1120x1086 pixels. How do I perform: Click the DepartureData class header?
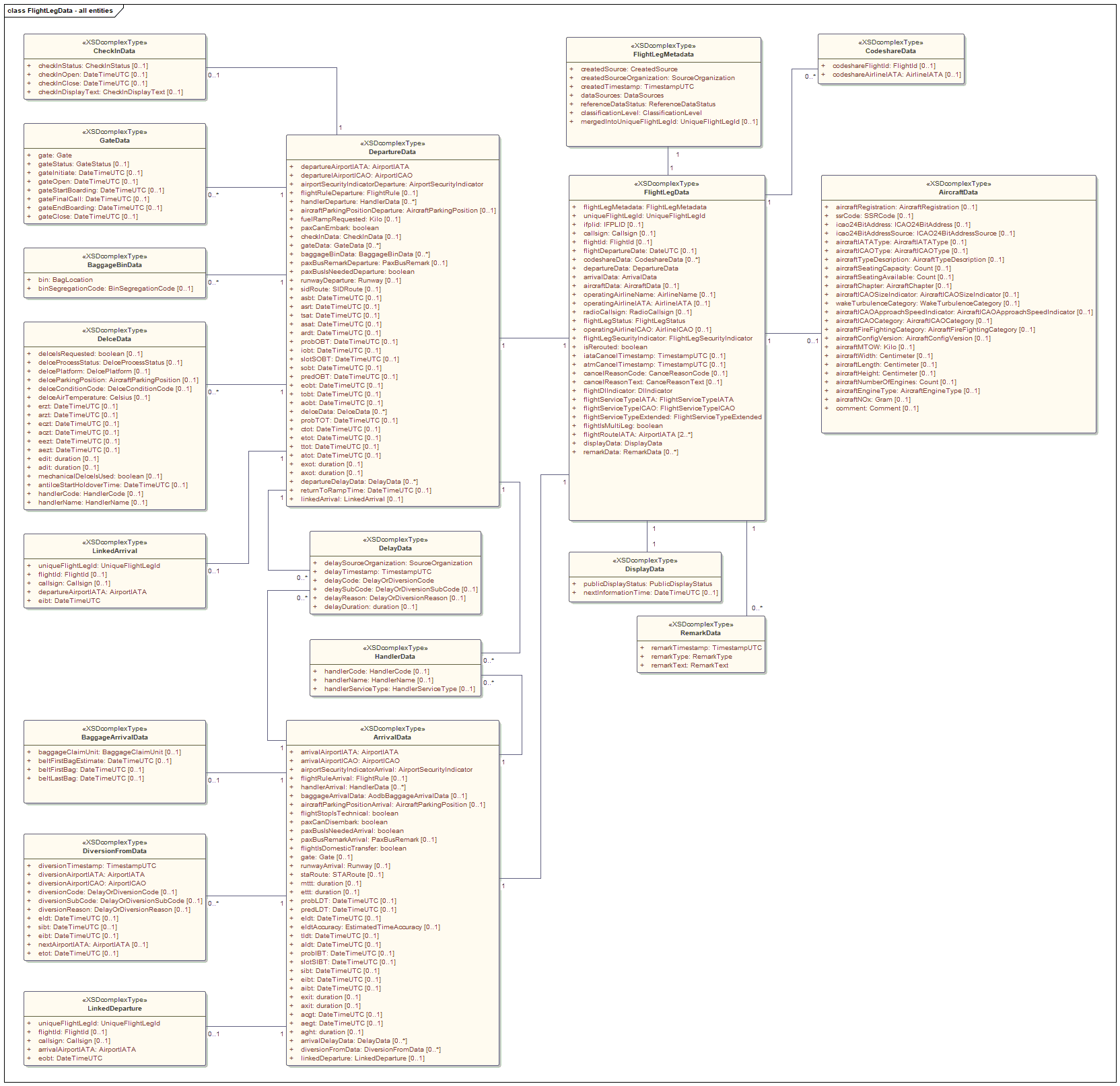(x=392, y=152)
